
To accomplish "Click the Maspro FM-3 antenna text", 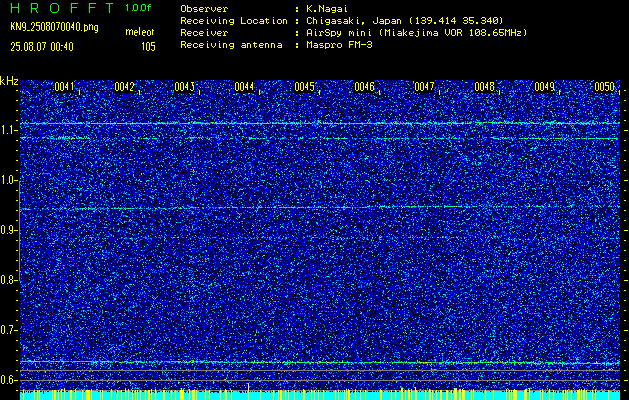I will (339, 45).
